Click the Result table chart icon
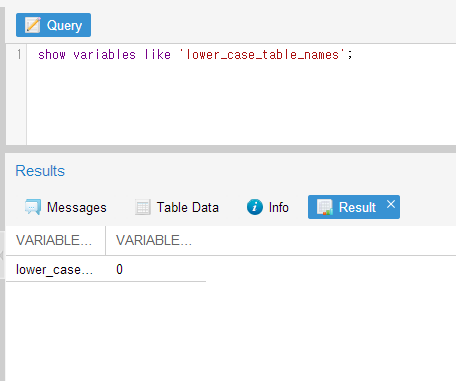Screen dimensions: 456x381 pos(325,207)
